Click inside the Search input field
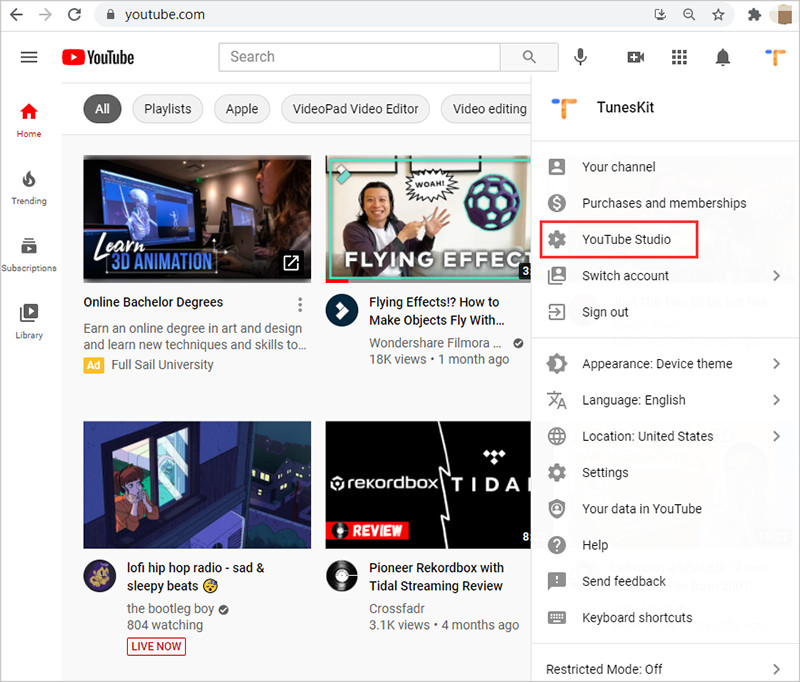 [360, 57]
